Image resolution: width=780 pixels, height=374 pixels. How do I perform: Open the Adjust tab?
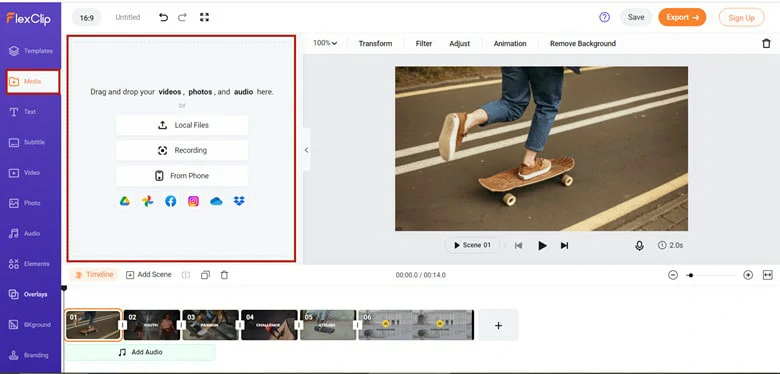(460, 44)
